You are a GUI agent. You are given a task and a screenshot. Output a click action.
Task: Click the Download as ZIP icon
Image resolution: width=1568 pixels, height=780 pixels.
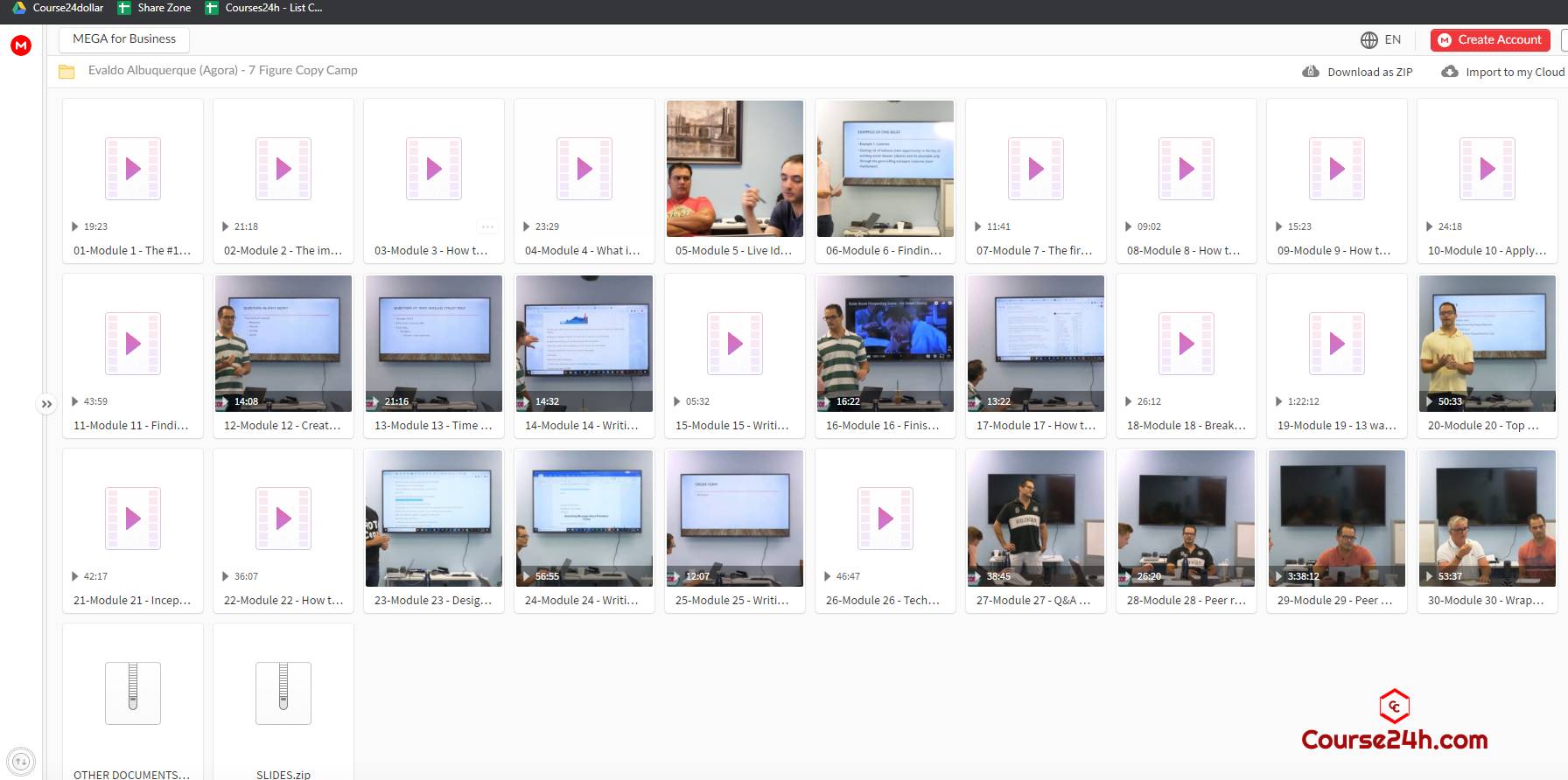point(1311,72)
